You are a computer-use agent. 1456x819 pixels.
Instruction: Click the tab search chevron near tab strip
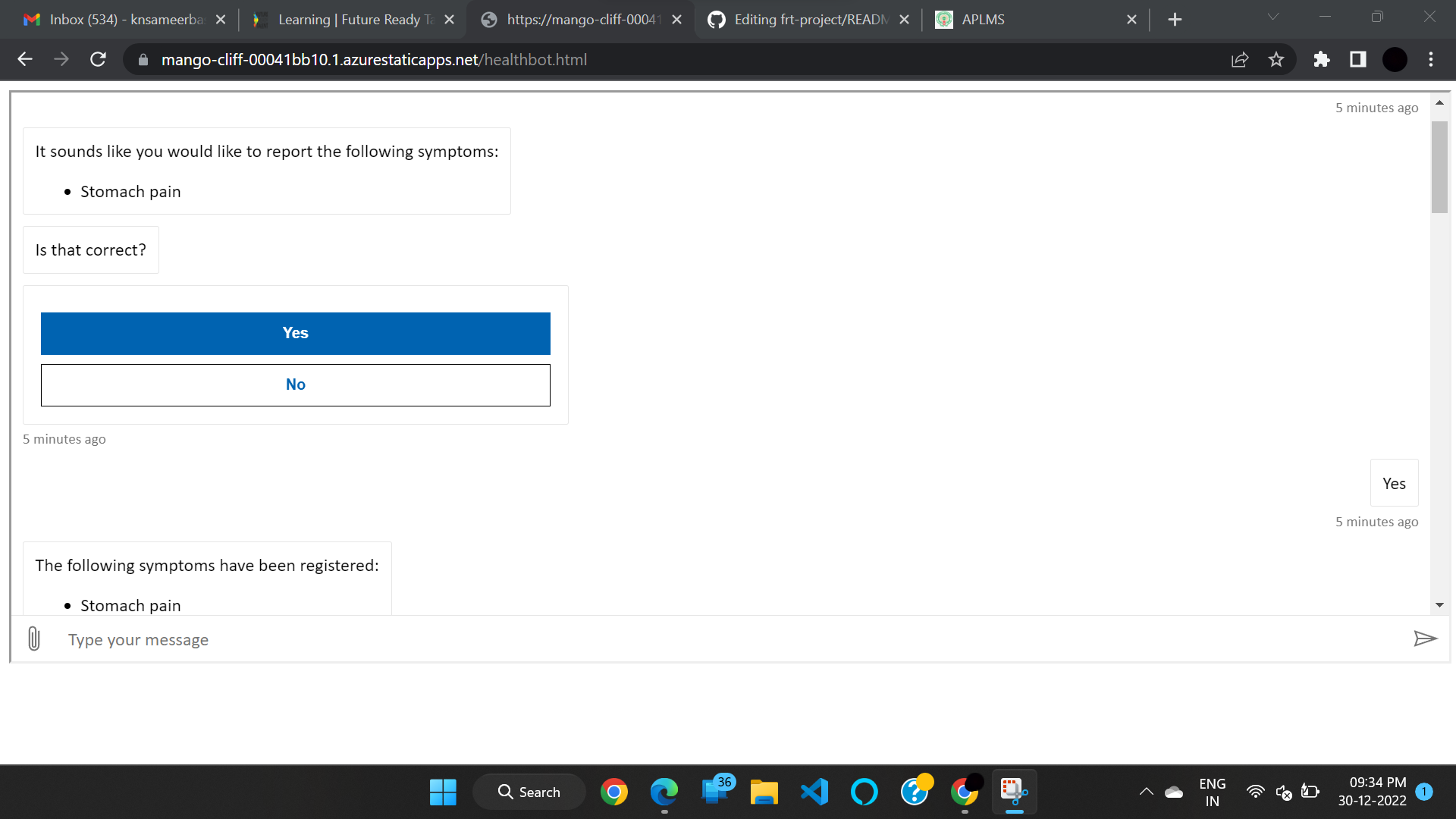tap(1272, 17)
